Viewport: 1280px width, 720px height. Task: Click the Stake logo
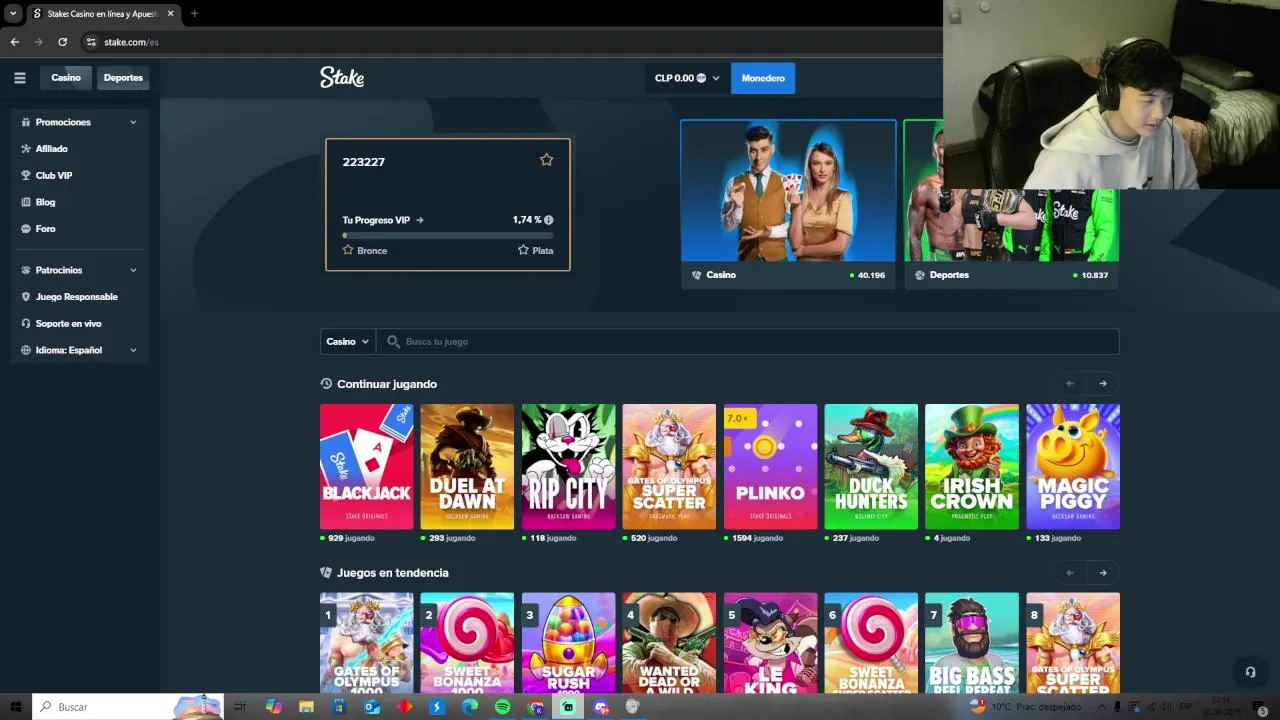click(342, 77)
